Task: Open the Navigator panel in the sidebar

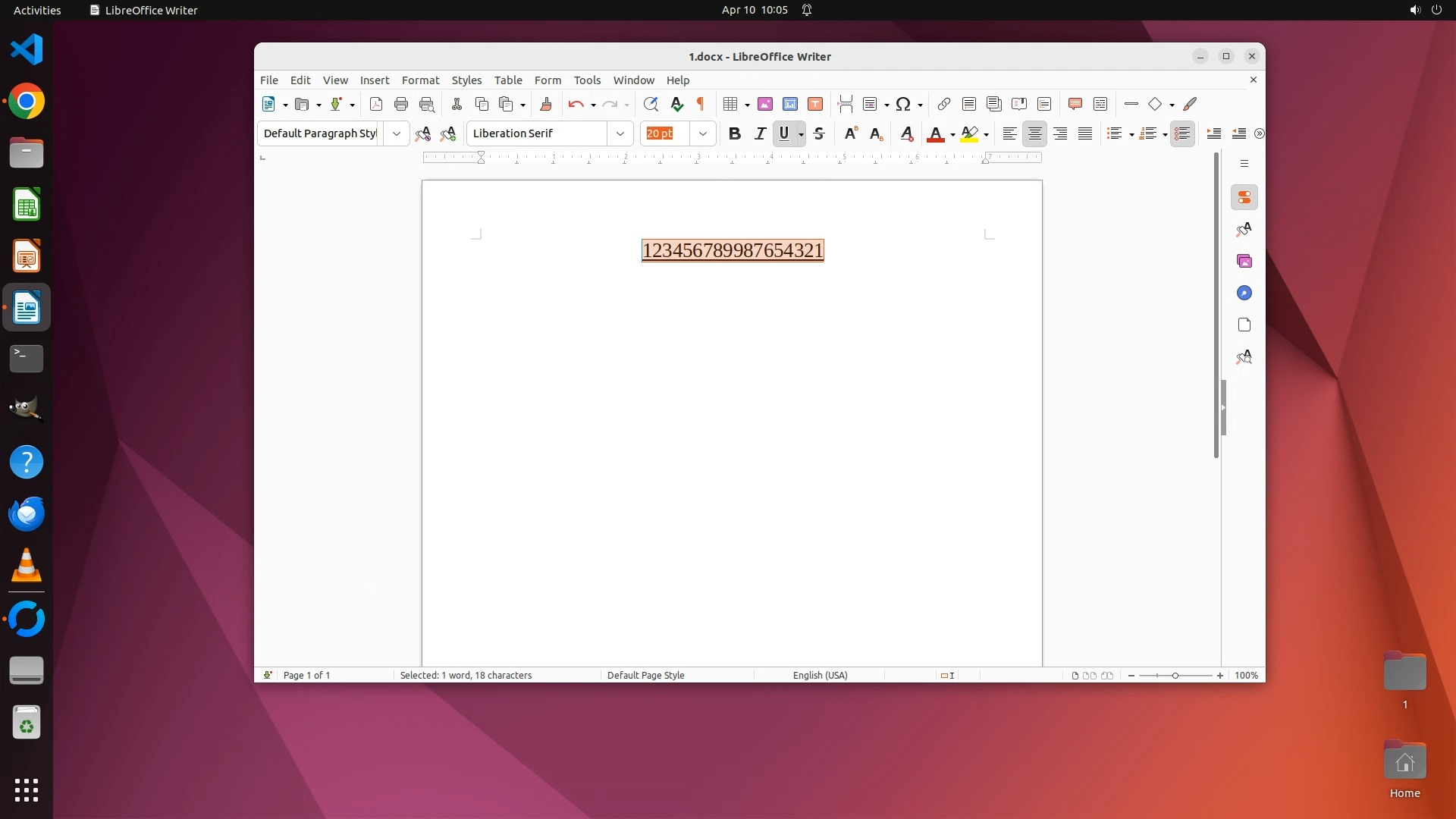Action: [x=1244, y=293]
